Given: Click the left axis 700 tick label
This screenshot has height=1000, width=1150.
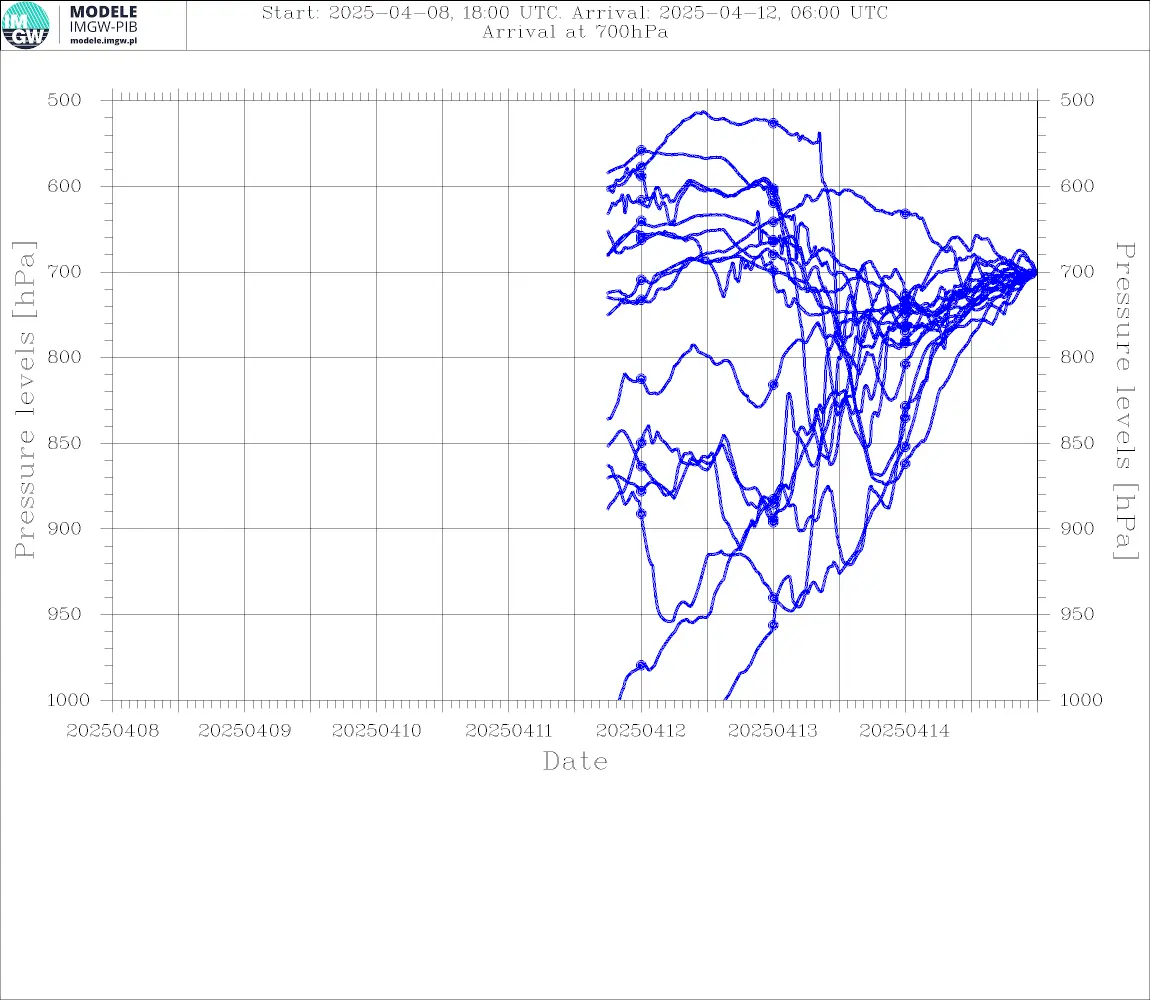Looking at the screenshot, I should (x=65, y=271).
